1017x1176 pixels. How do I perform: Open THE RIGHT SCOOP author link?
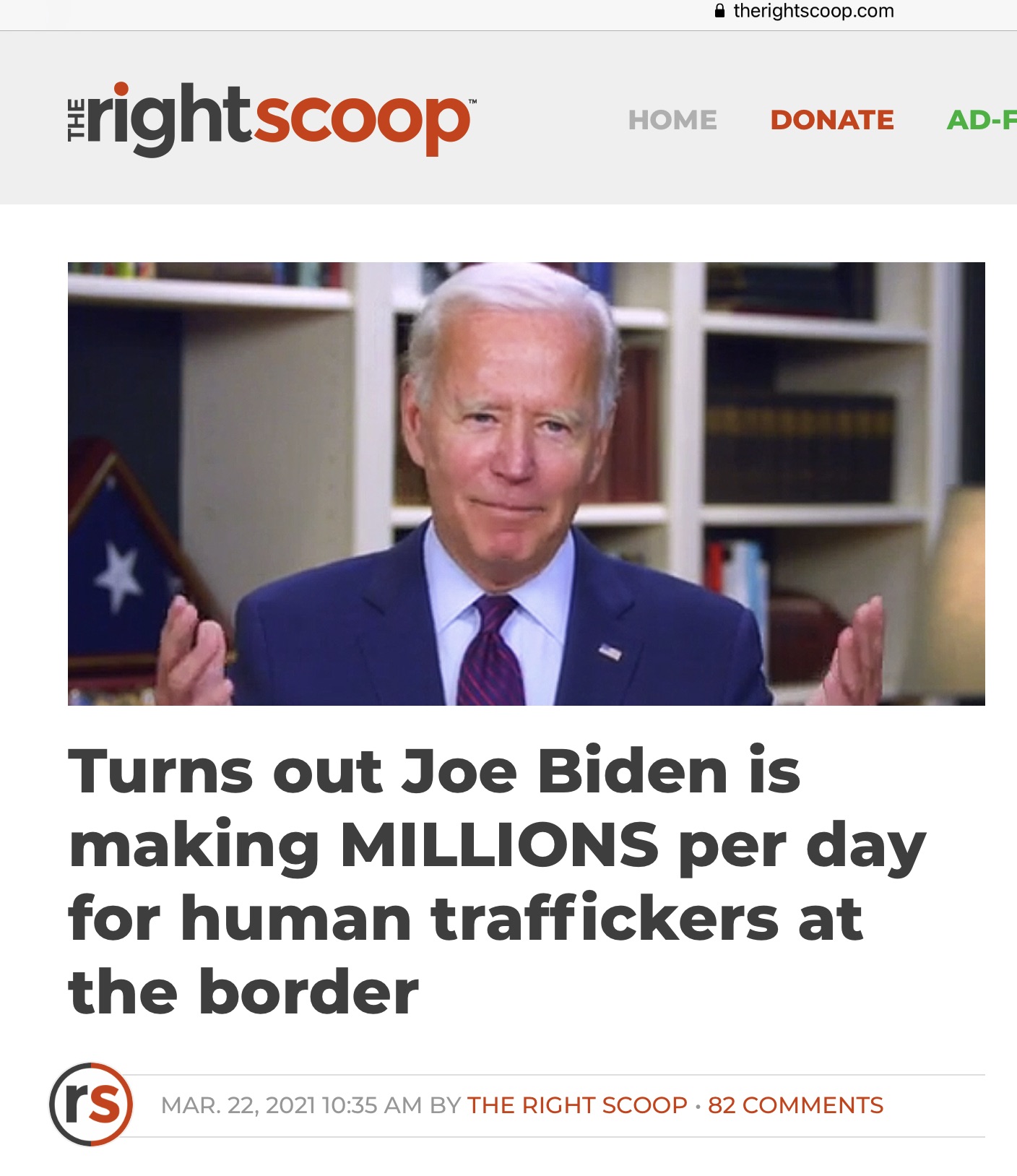[x=577, y=1105]
